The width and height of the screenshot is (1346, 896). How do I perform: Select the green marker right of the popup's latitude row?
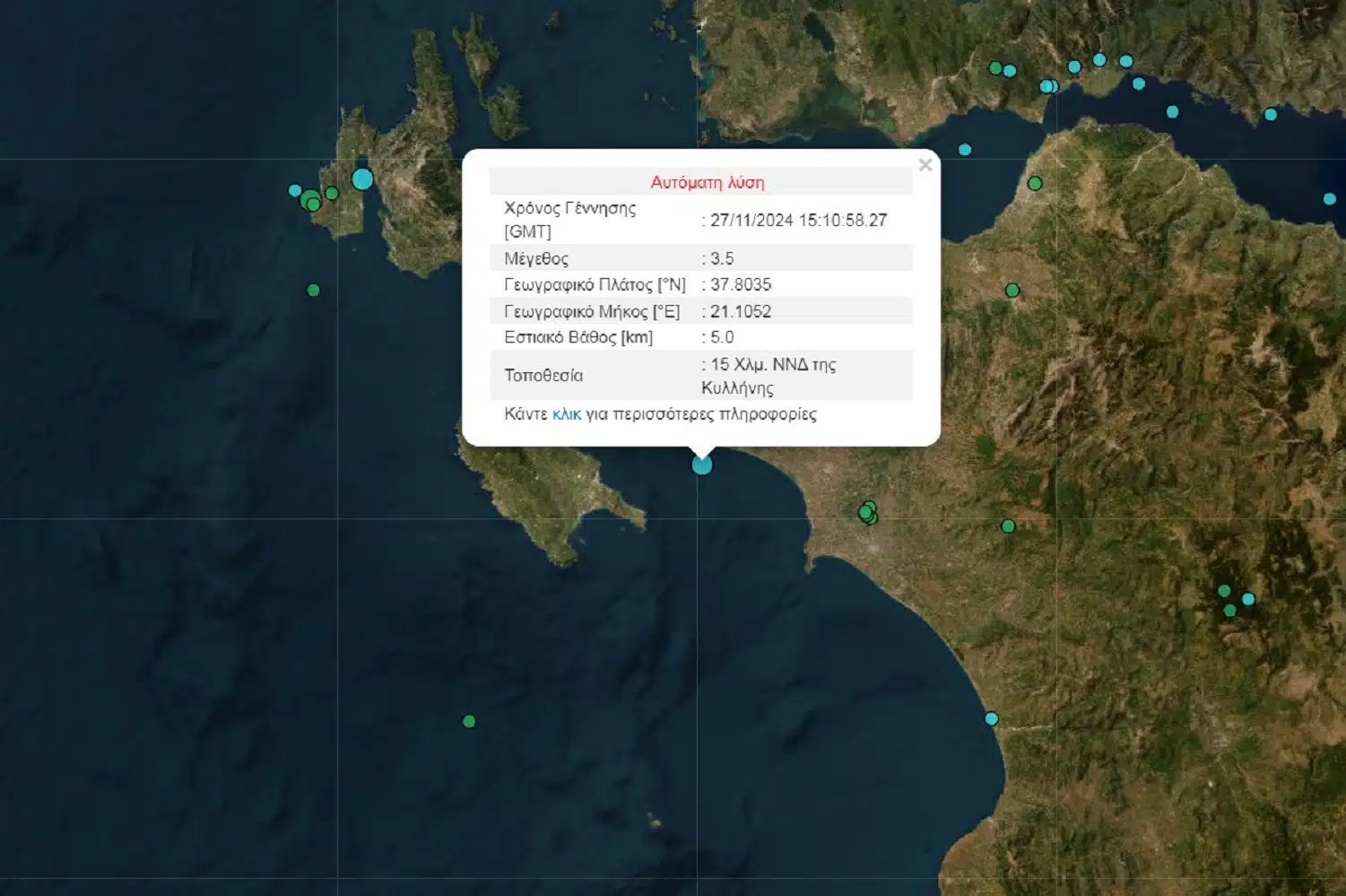coord(1012,291)
